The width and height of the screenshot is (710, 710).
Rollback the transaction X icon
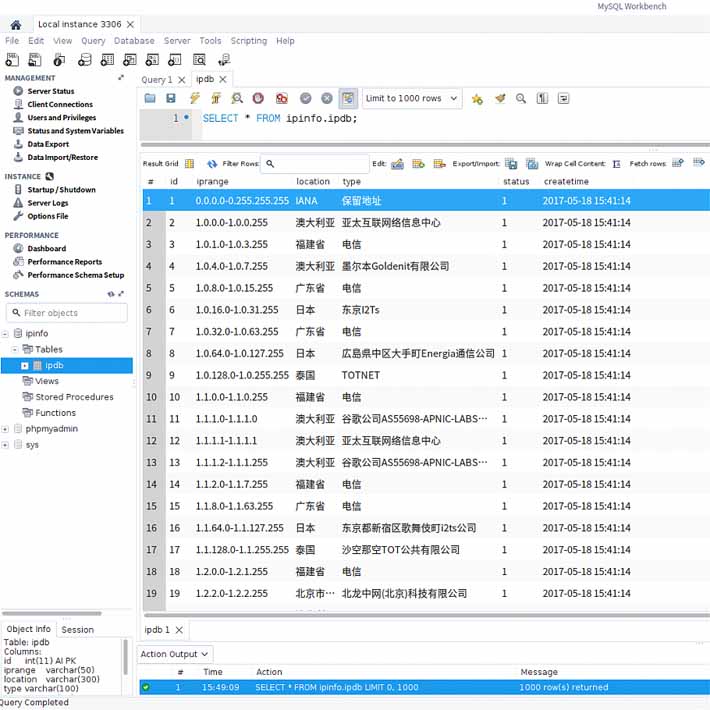(326, 98)
